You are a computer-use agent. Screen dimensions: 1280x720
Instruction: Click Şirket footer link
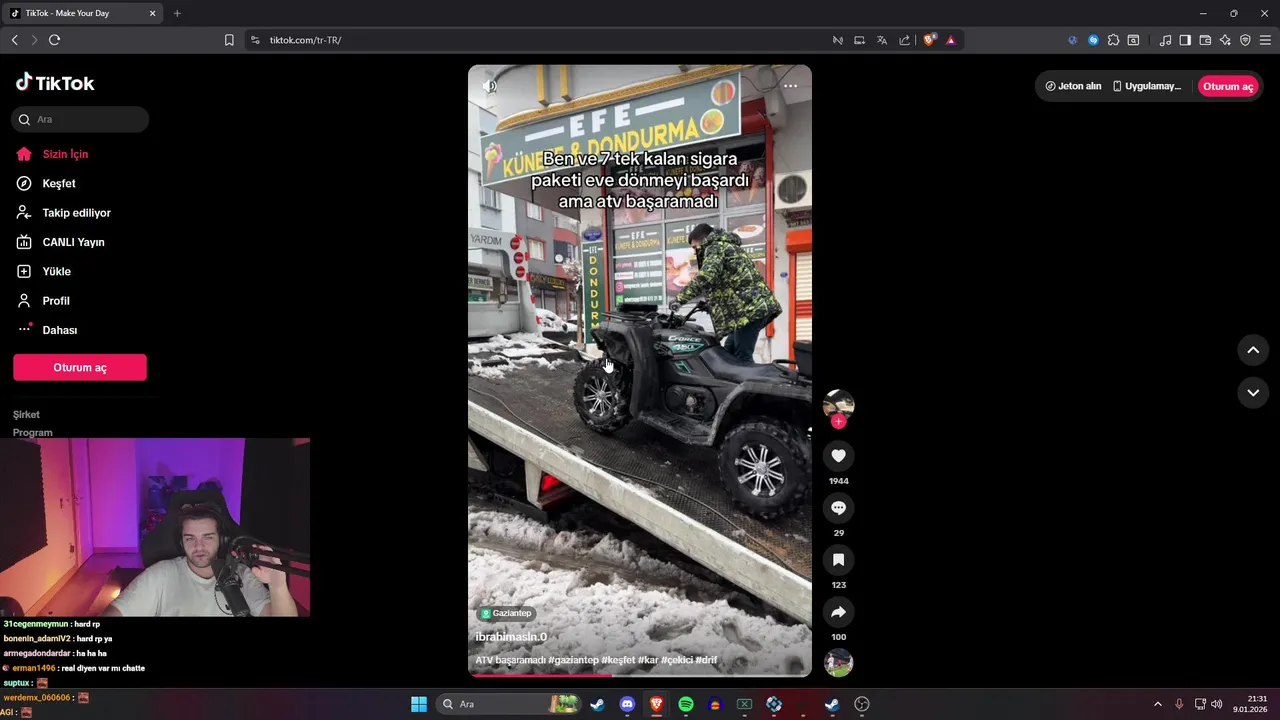[26, 414]
